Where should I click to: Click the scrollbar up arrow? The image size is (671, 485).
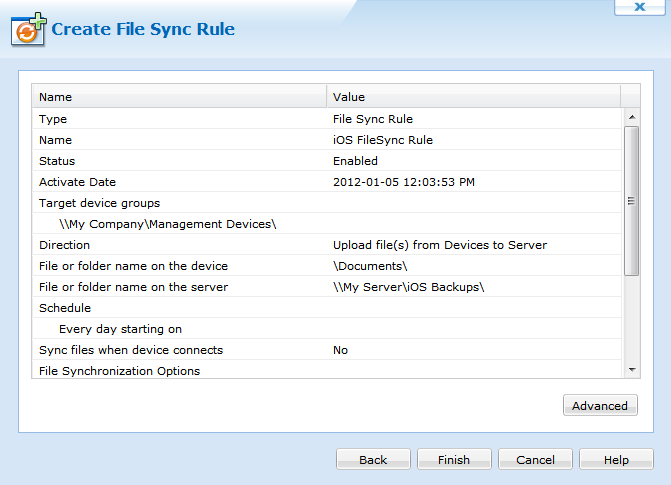point(631,116)
